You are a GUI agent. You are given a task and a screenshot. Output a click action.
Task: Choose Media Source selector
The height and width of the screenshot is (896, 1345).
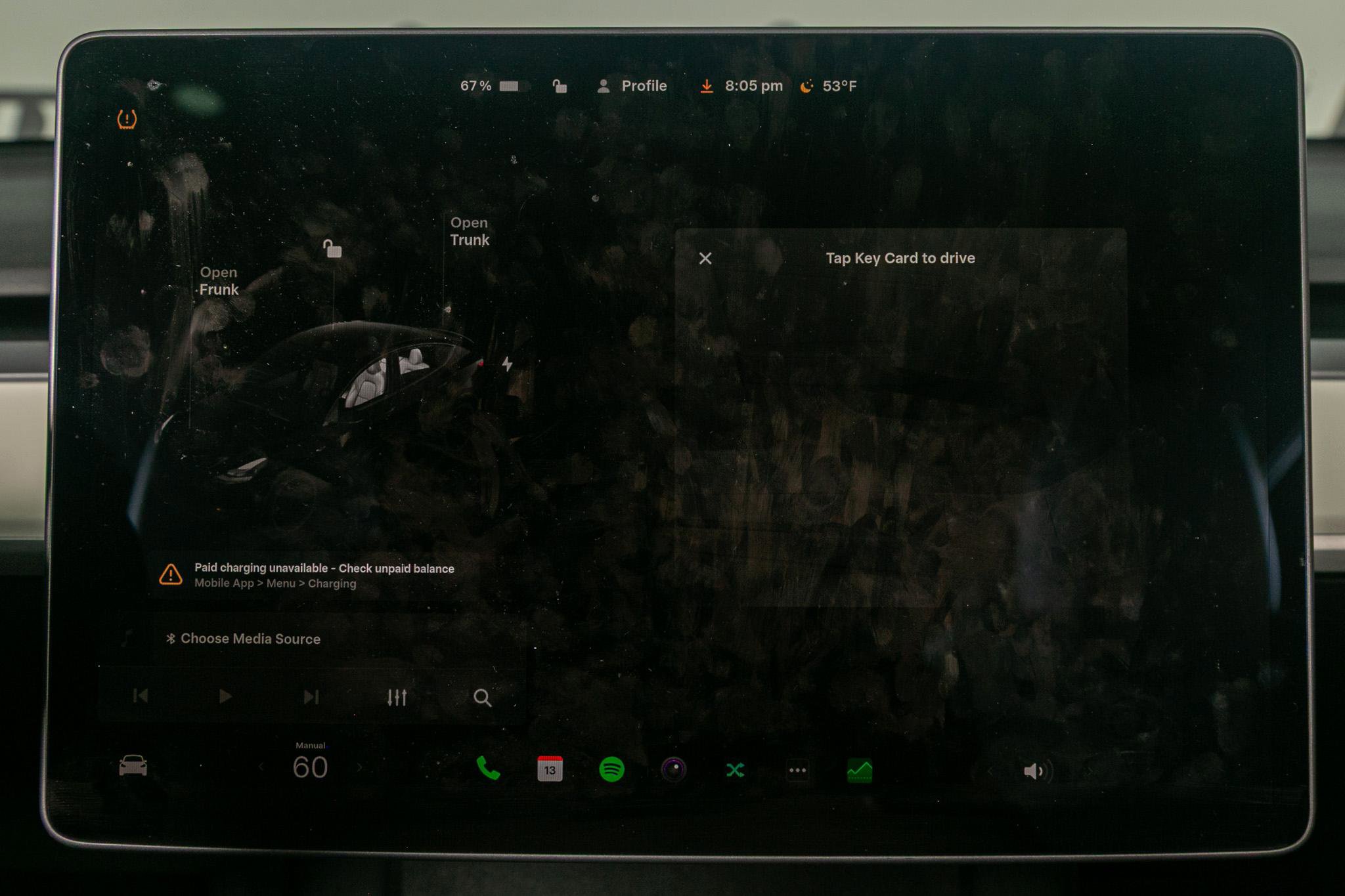coord(250,639)
